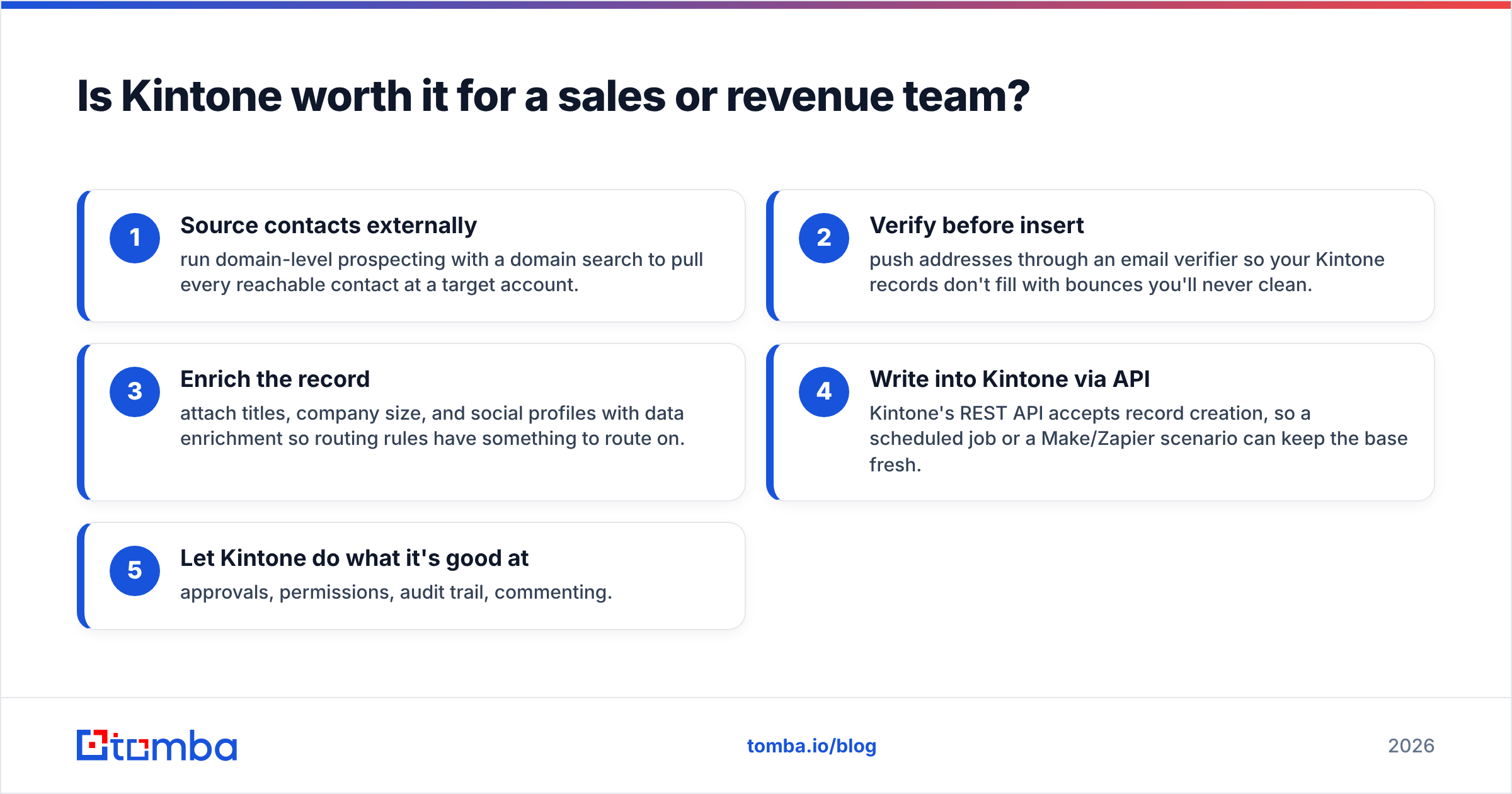Click the 'run domain-level prospecting' description text

coord(442,272)
